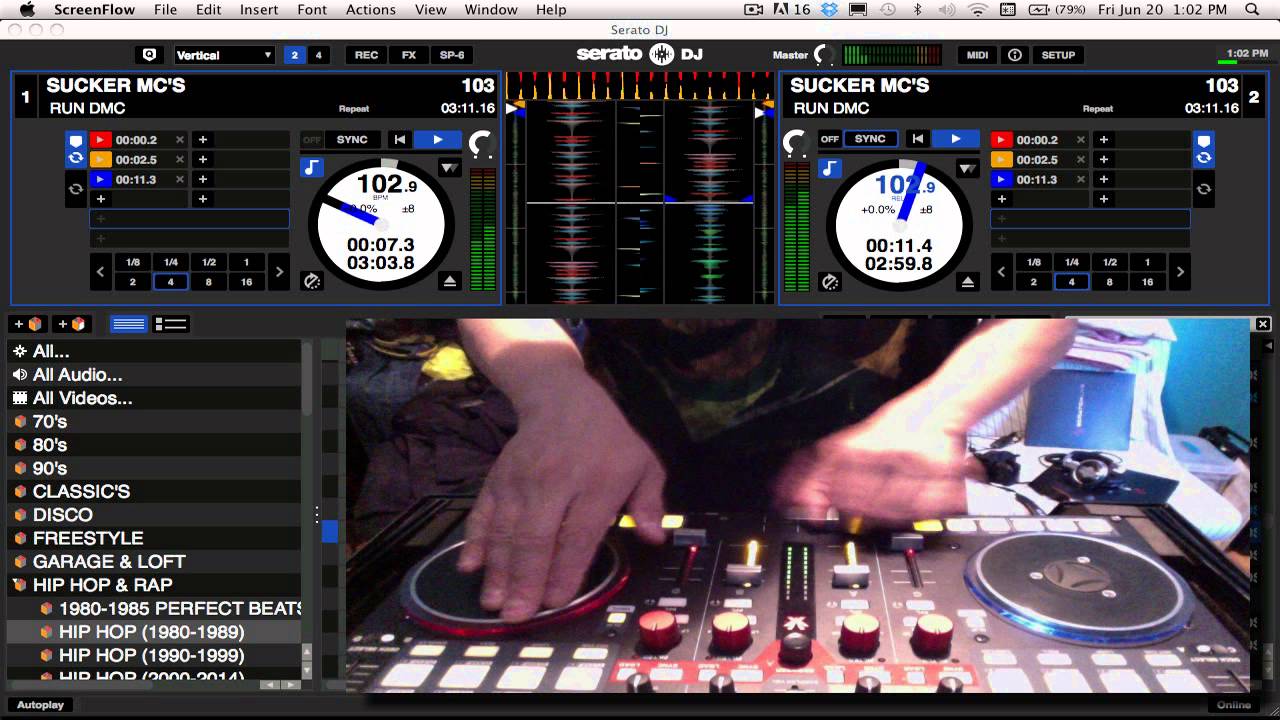Toggle keylock on deck 1

(x=312, y=168)
